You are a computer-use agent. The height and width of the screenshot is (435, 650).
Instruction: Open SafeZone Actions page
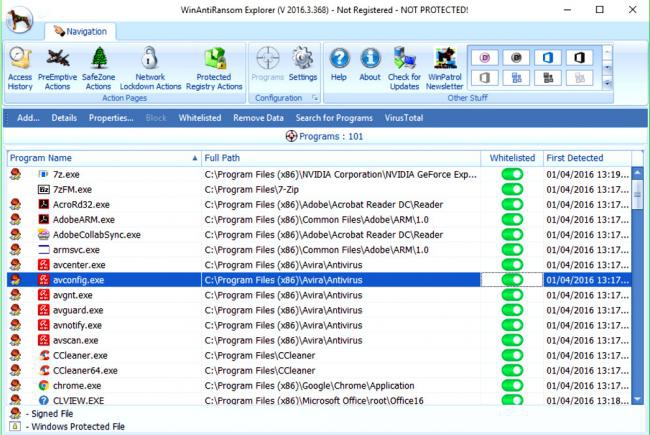(99, 69)
